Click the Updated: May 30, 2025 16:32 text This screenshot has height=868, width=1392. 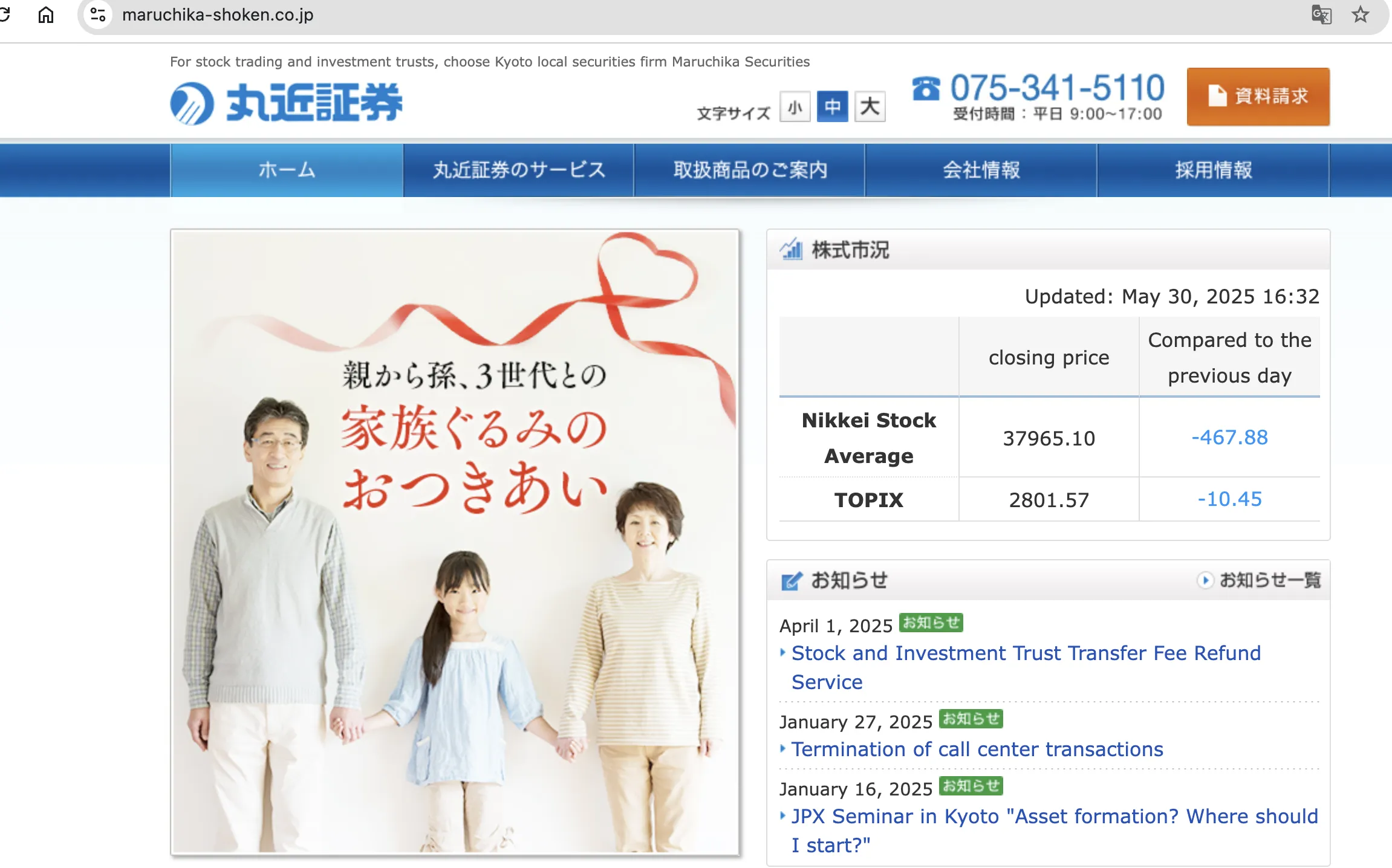[x=1171, y=296]
